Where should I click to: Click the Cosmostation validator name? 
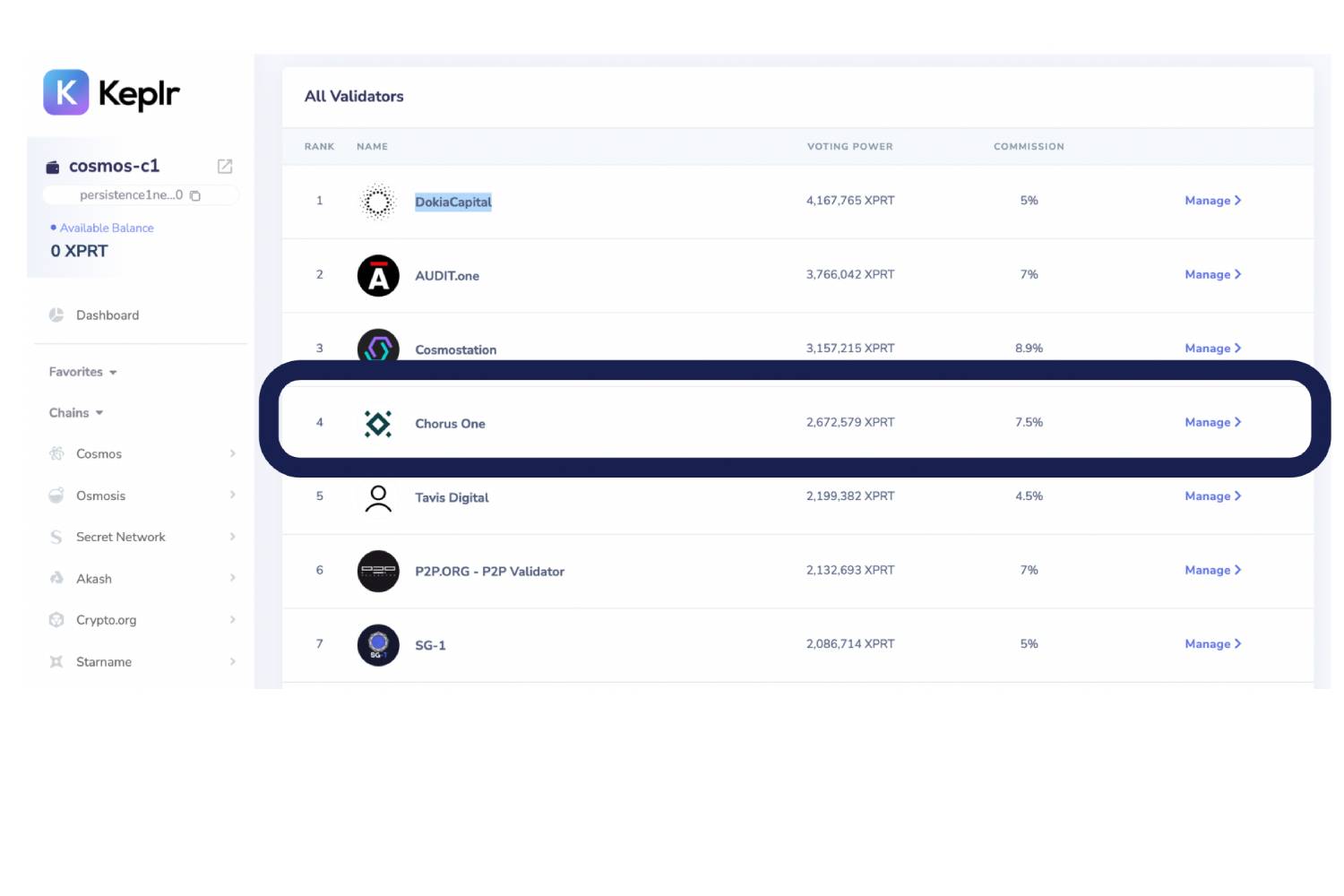[455, 350]
